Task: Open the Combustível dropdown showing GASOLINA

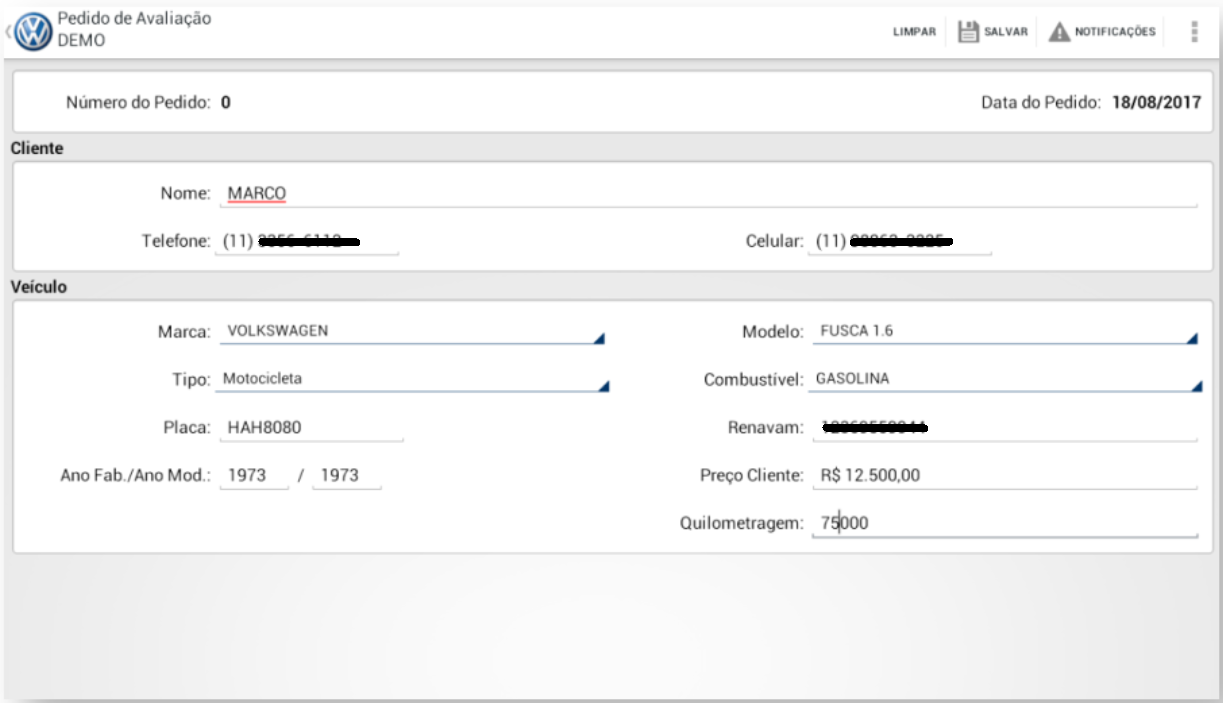Action: coord(1006,380)
